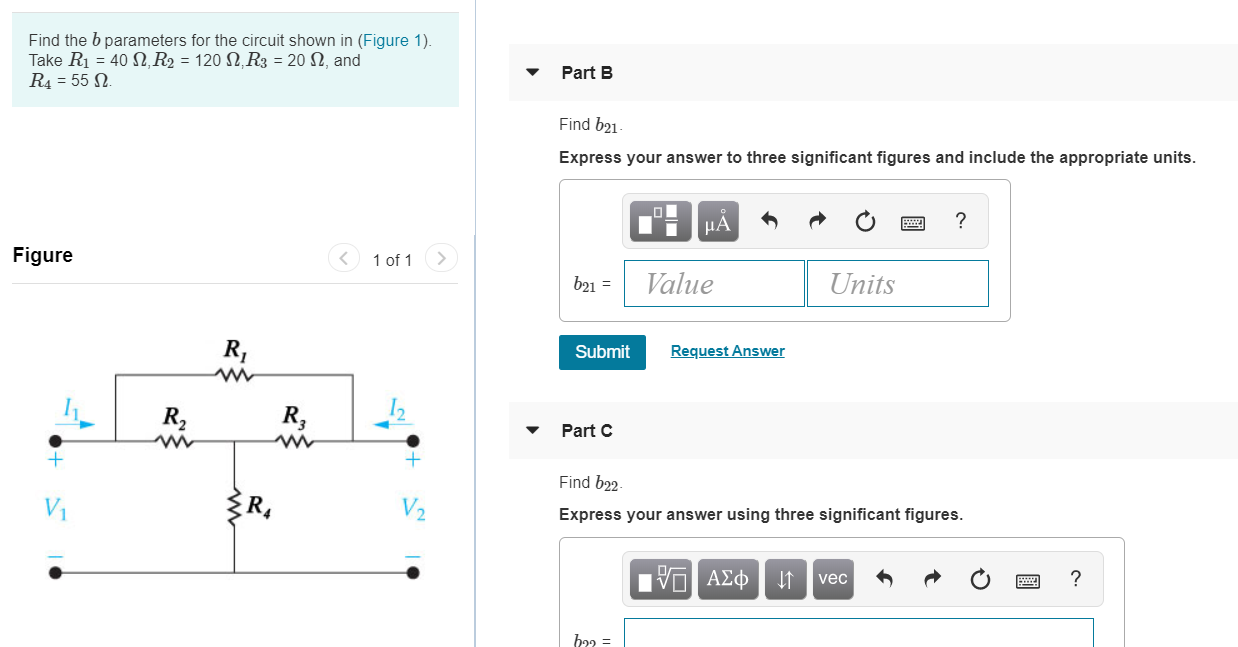Image resolution: width=1238 pixels, height=647 pixels.
Task: Open the help question mark in Part C
Action: tap(1075, 578)
